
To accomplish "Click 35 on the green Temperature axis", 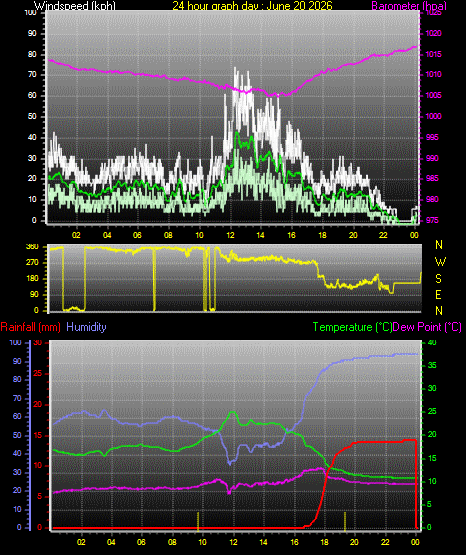I will (x=432, y=365).
